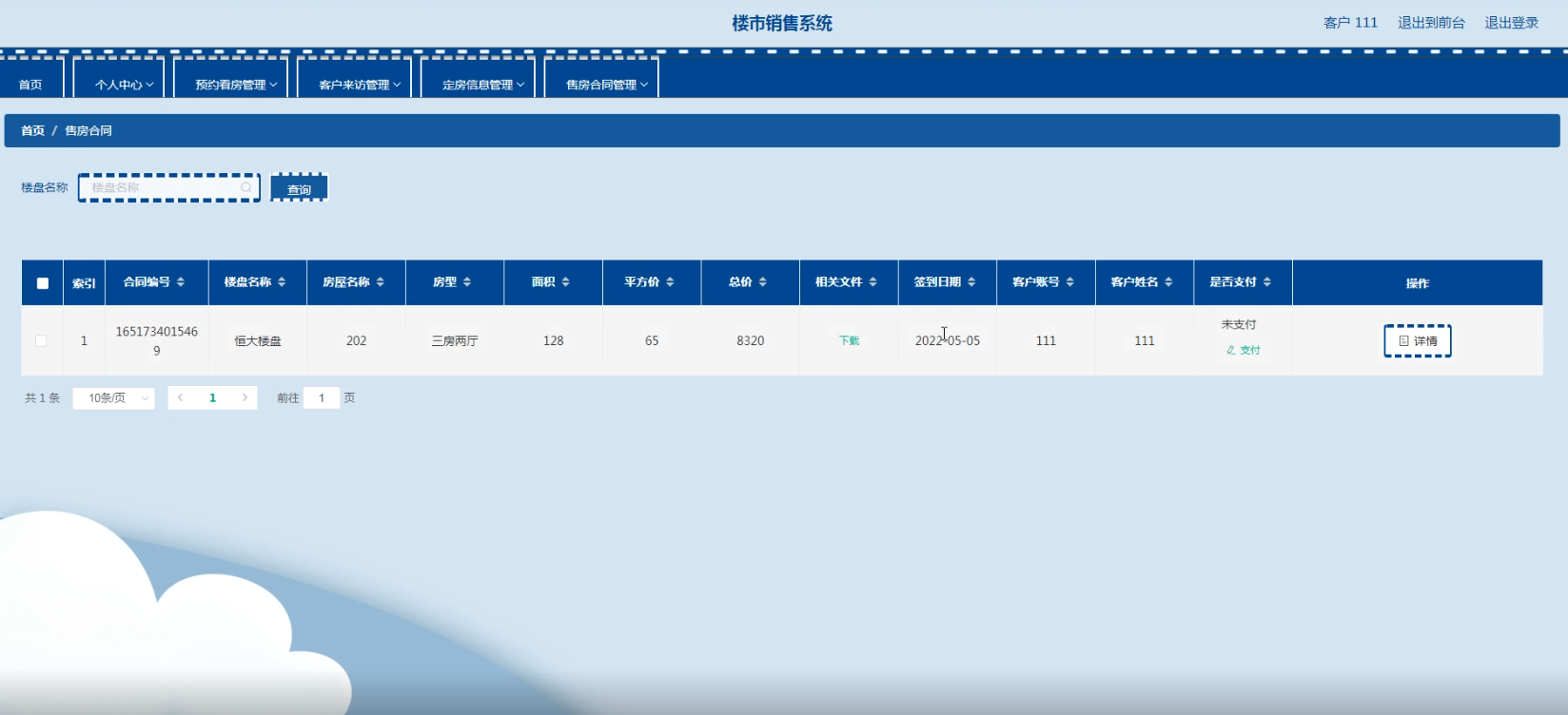Screen dimensions: 1568x715
Task: Open the 10条/页 page size dropdown
Action: (113, 397)
